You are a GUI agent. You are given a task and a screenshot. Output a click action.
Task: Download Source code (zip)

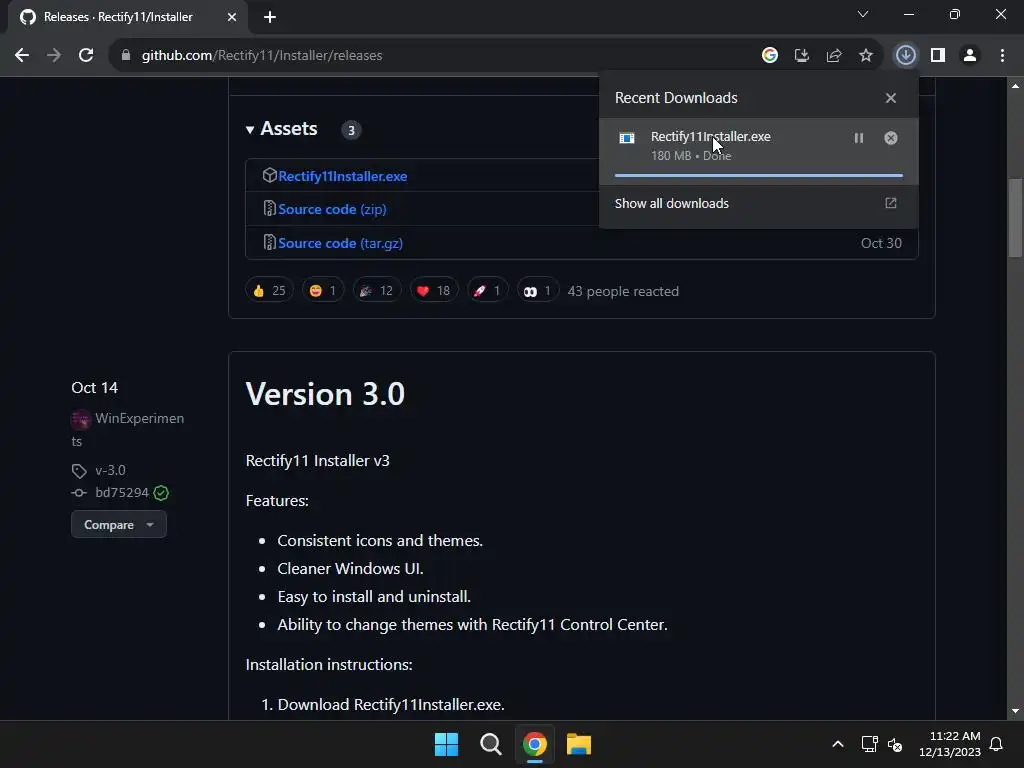point(332,209)
